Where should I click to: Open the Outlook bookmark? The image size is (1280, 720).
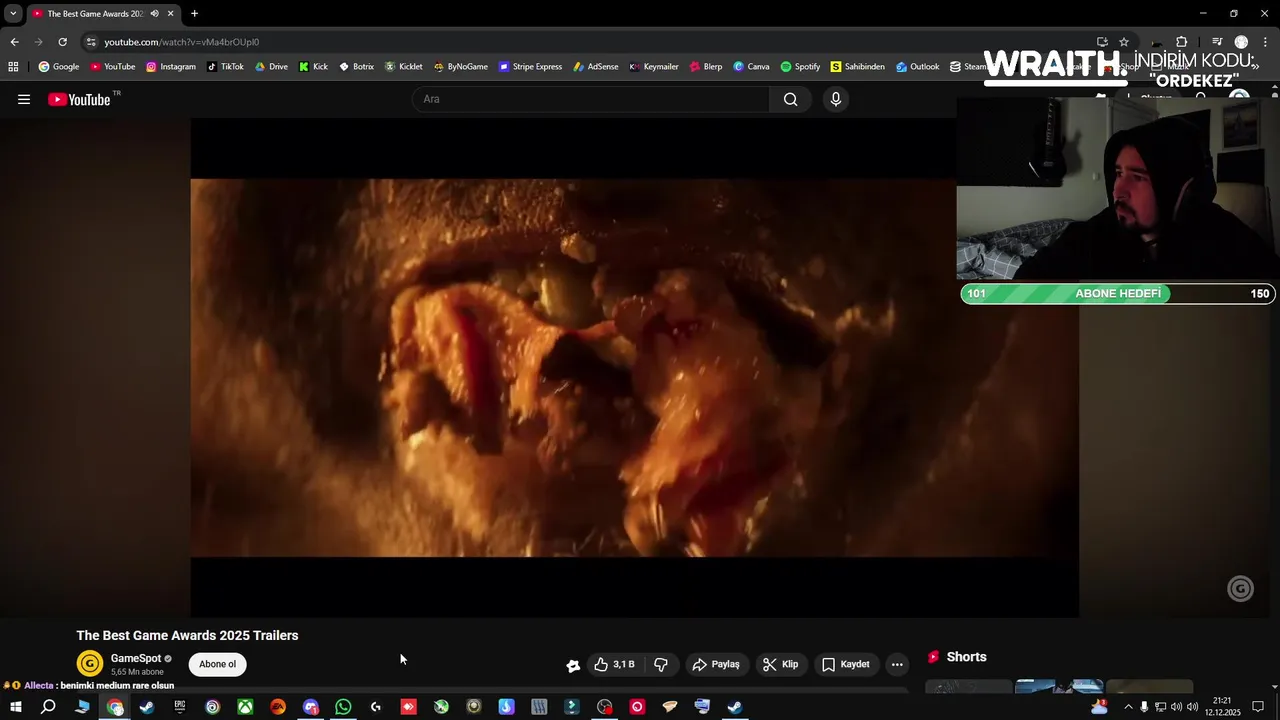[x=917, y=67]
